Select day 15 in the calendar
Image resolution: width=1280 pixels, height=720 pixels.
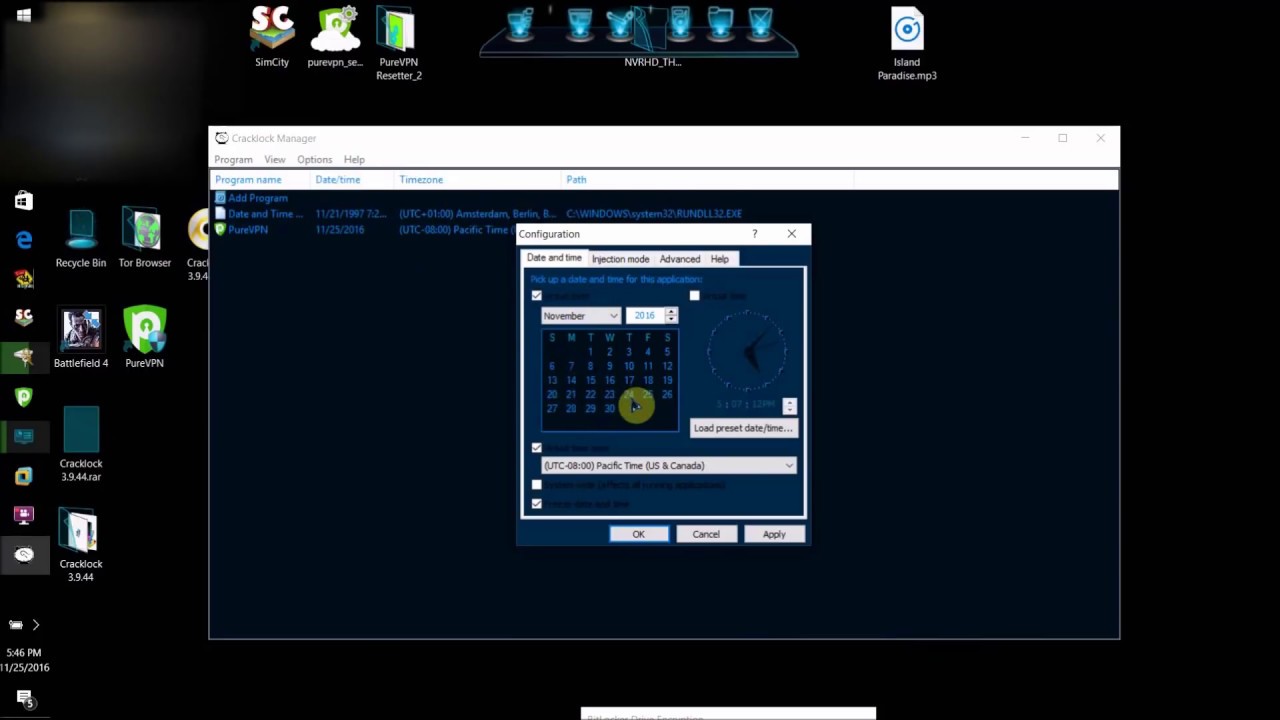(x=590, y=380)
